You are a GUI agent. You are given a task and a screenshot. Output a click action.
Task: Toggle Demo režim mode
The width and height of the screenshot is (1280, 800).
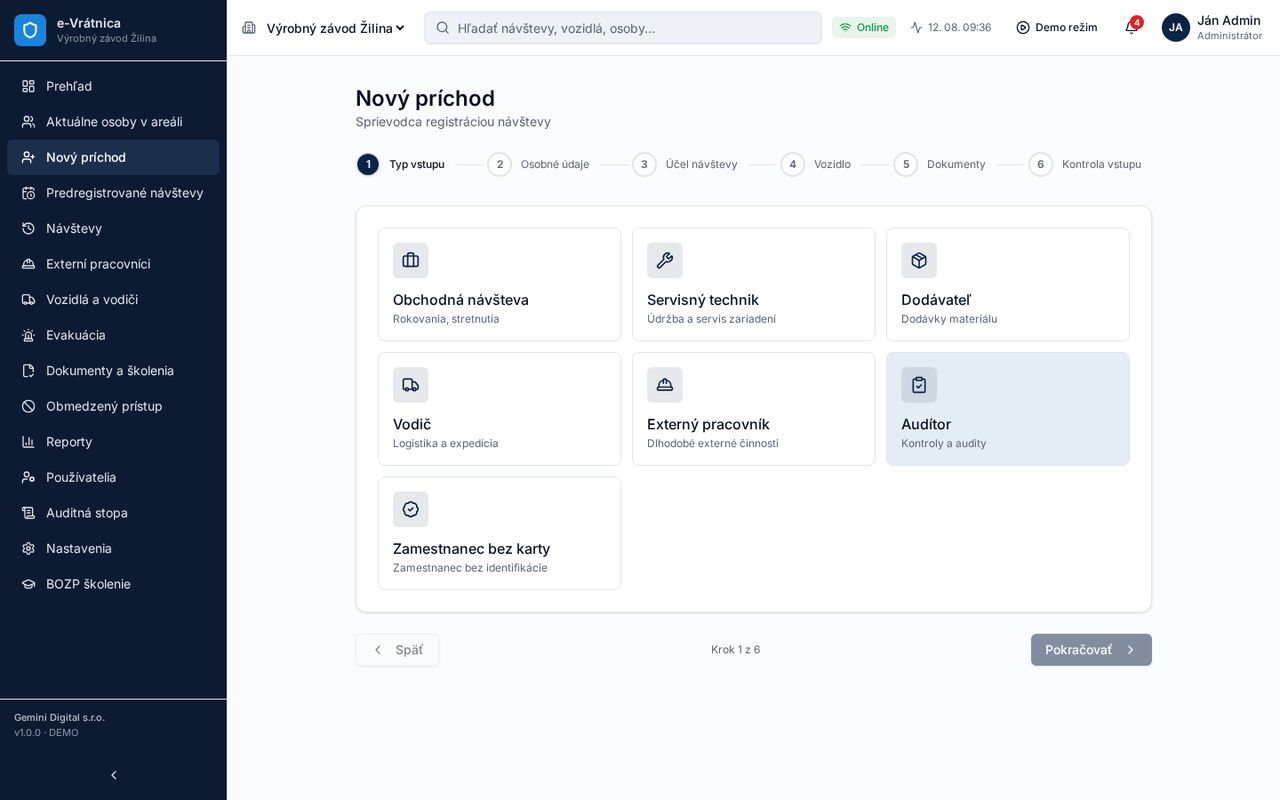click(x=1057, y=28)
